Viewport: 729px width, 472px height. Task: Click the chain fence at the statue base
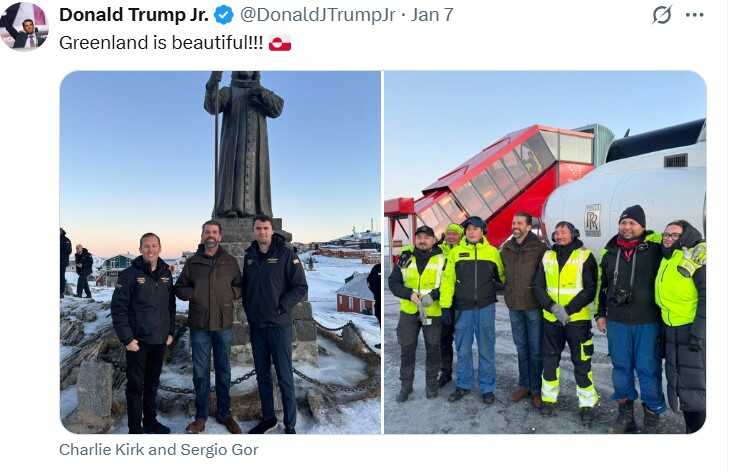point(270,374)
